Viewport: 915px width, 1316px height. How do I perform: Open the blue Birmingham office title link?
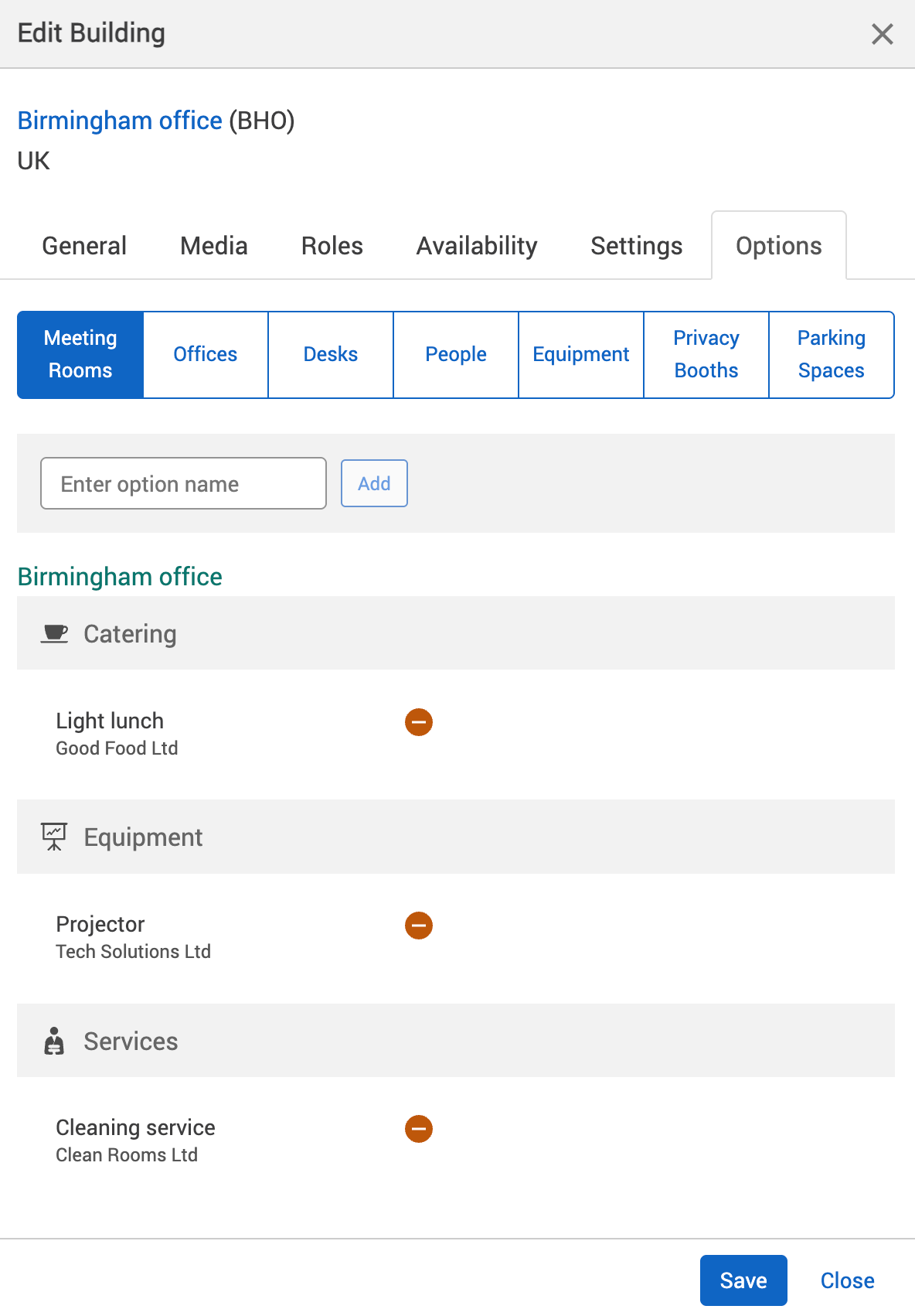point(120,121)
